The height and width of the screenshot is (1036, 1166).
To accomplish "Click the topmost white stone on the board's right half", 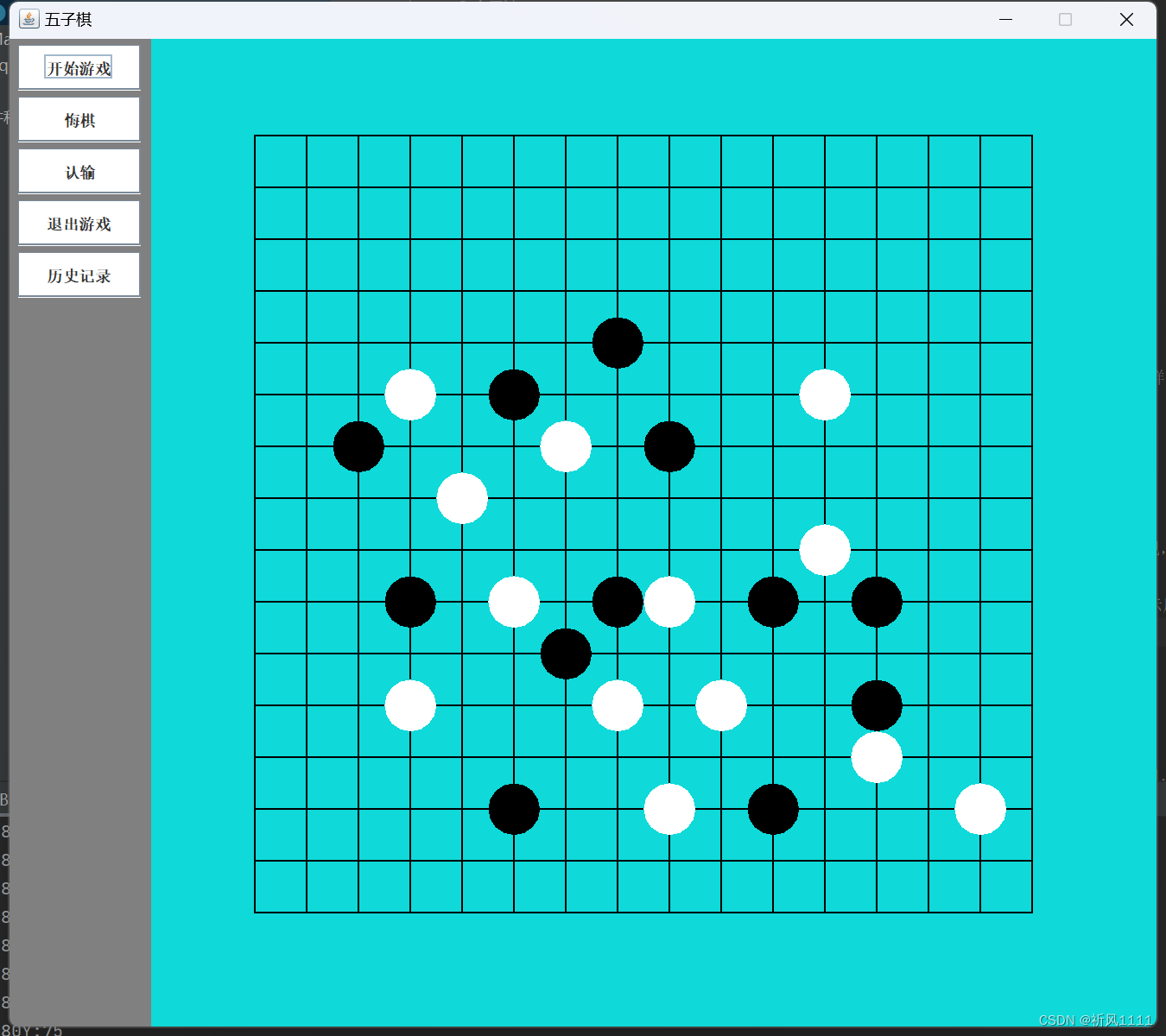I will coord(825,395).
